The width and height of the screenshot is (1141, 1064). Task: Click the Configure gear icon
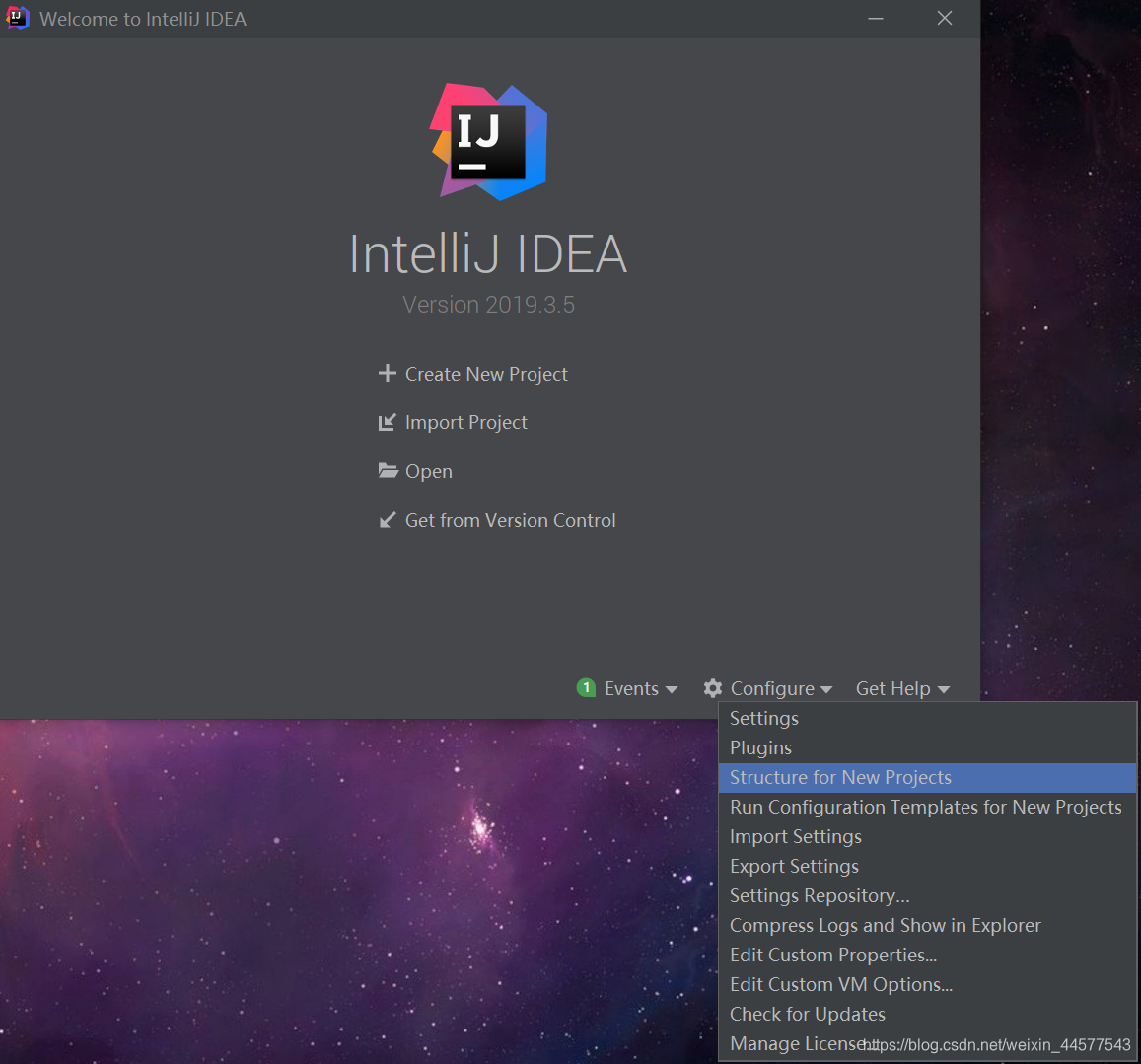pos(713,688)
